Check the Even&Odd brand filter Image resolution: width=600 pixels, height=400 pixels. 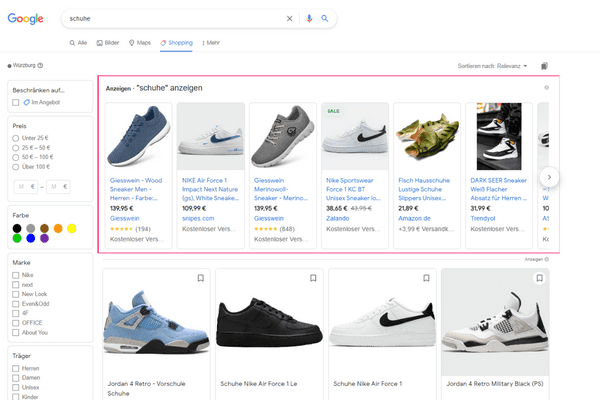coord(16,304)
